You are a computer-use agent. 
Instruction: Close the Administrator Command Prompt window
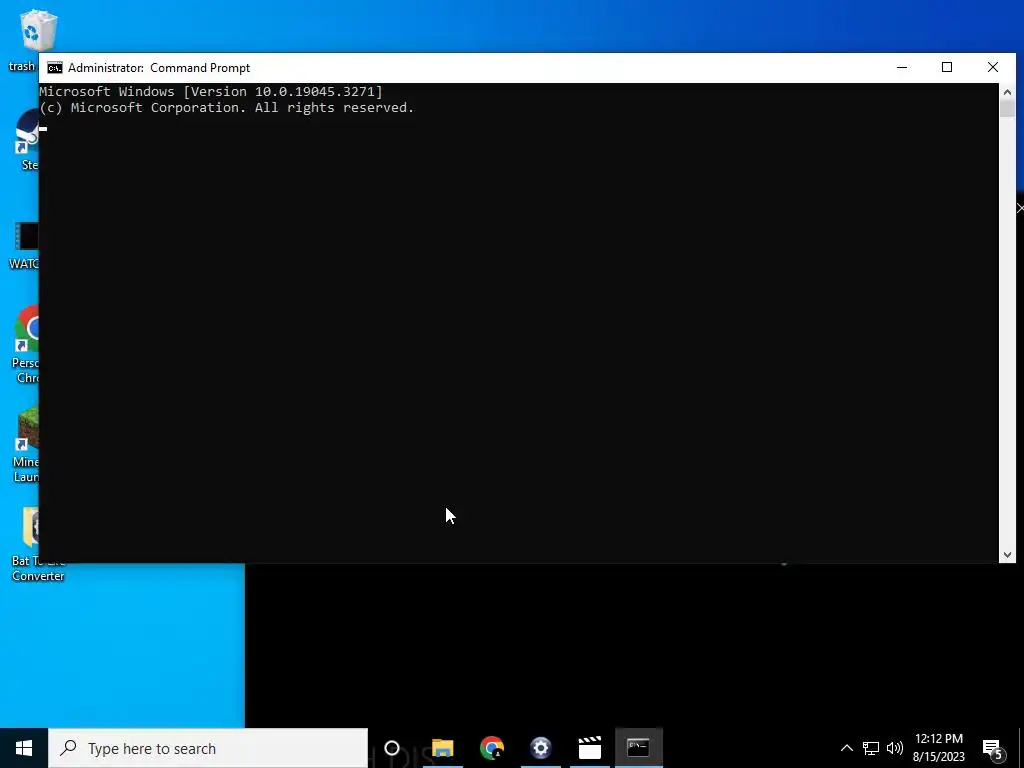coord(993,67)
